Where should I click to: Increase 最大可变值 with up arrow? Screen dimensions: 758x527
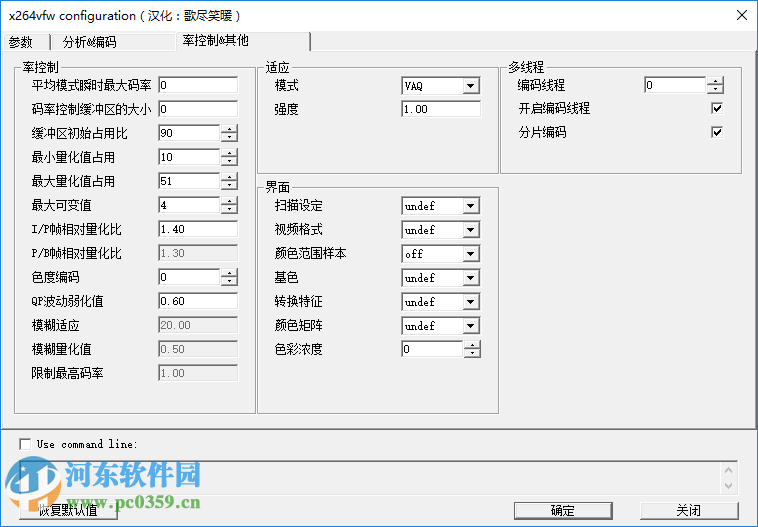[x=229, y=201]
